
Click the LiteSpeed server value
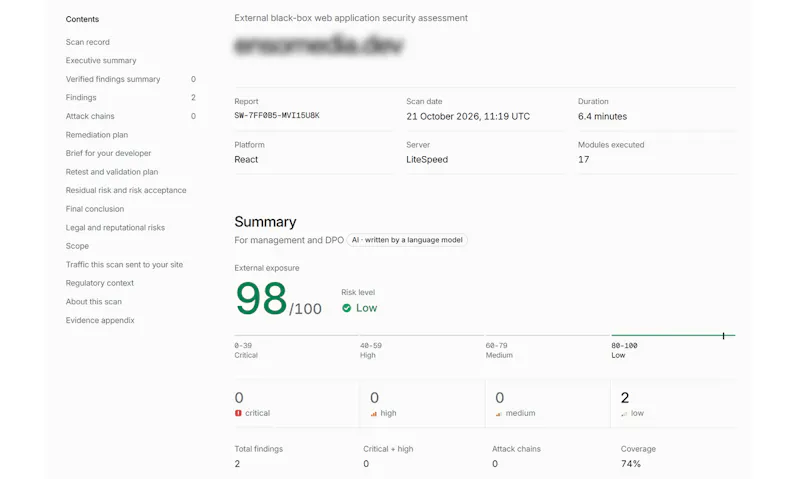pyautogui.click(x=427, y=160)
